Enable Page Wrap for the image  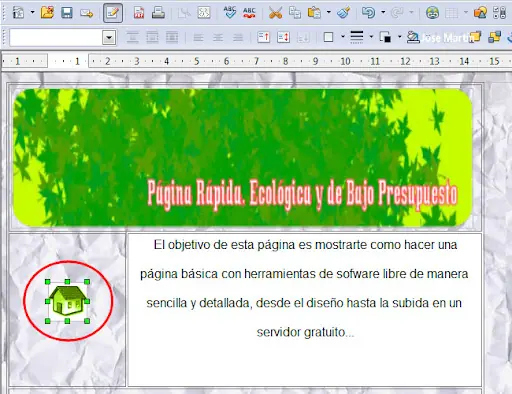click(x=152, y=37)
